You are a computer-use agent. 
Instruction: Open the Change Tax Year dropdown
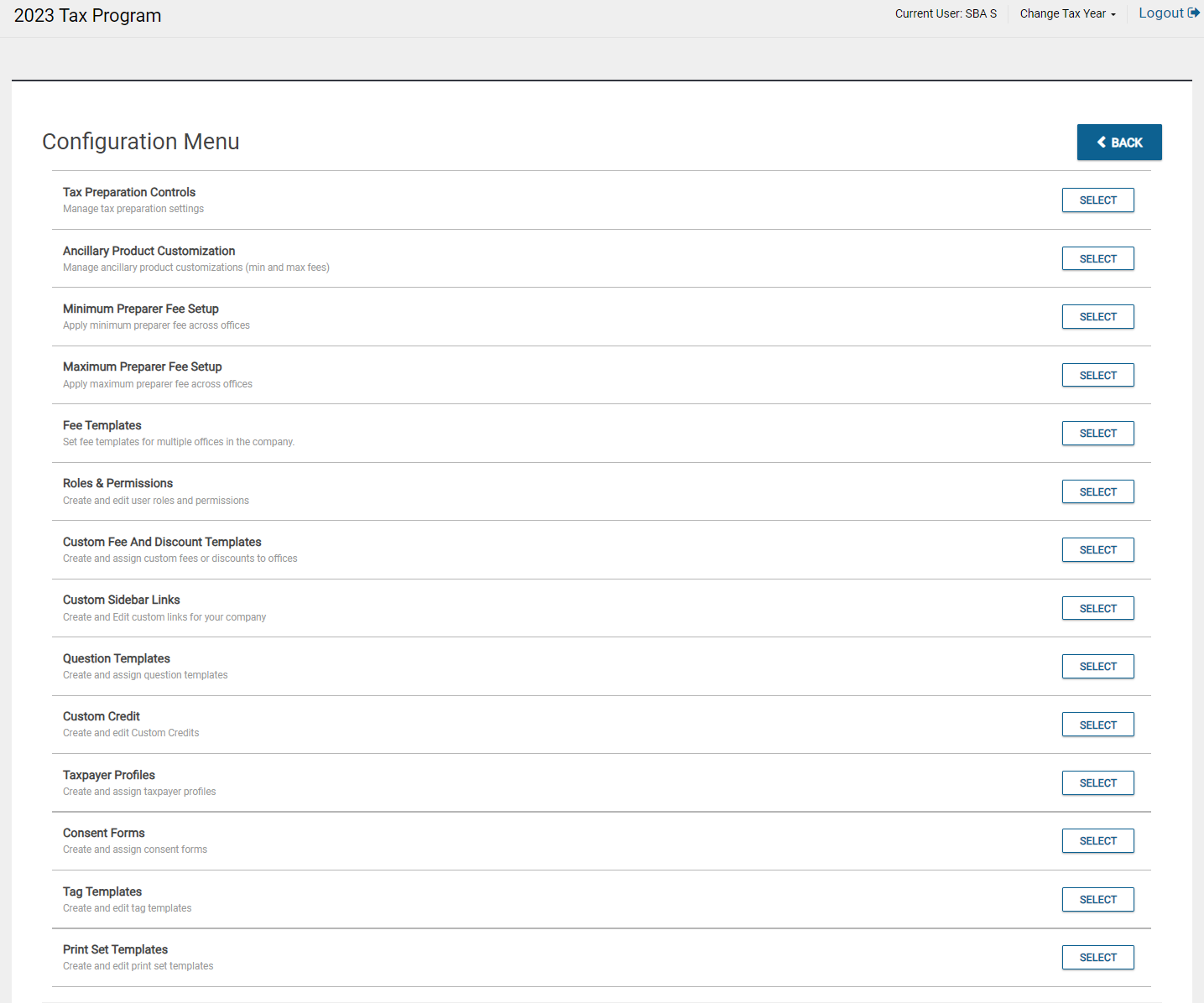(x=1067, y=13)
